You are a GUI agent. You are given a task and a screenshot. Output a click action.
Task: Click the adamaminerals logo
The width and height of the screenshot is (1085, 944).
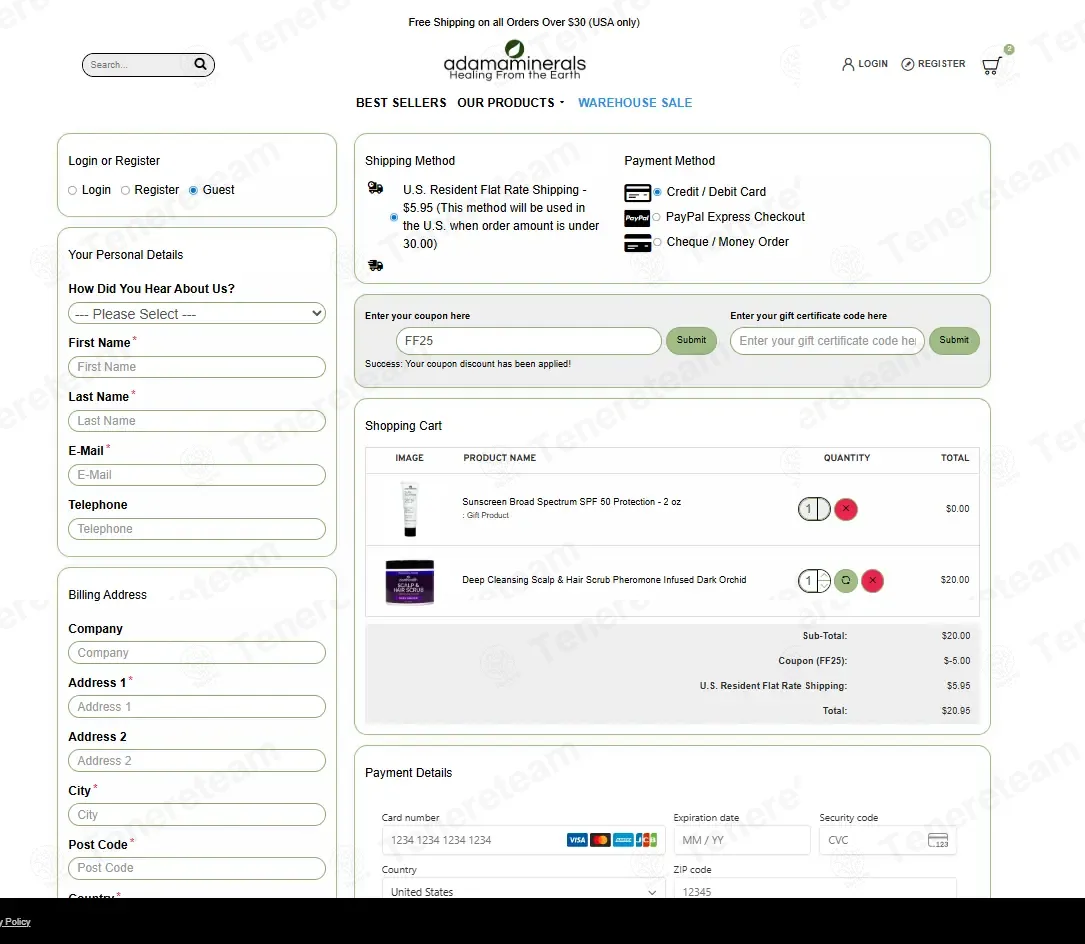click(x=514, y=61)
